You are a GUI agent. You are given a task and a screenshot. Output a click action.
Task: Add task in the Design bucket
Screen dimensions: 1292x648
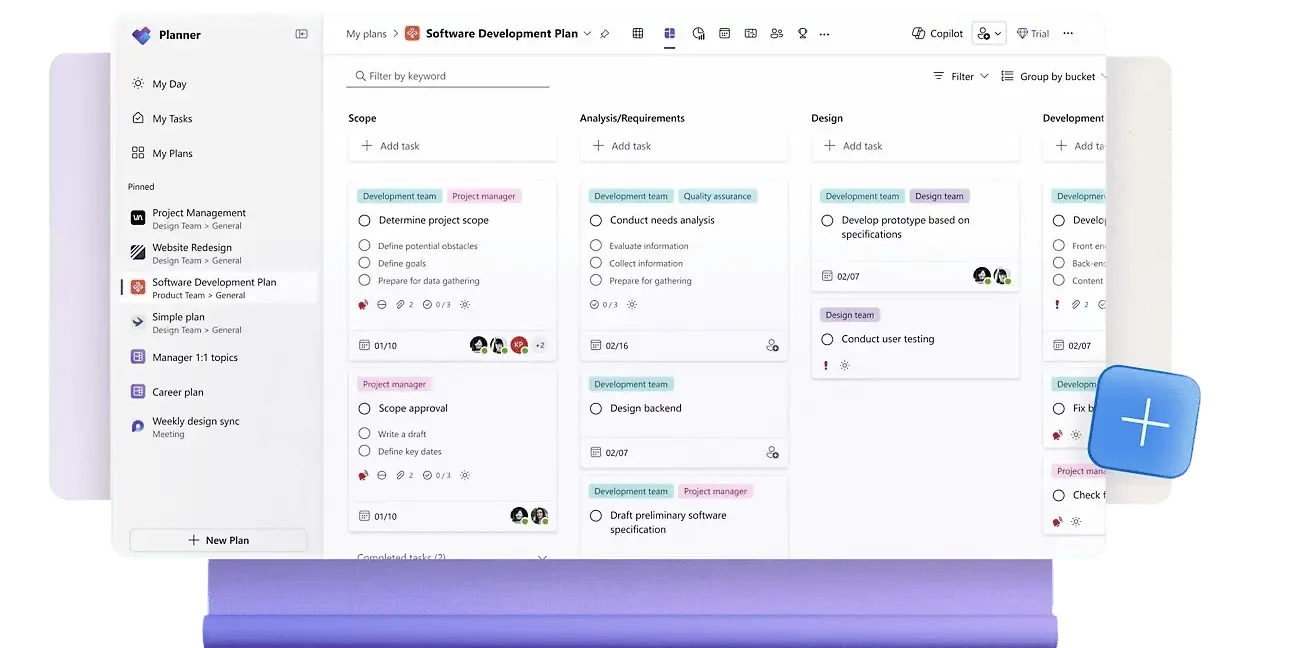(915, 146)
